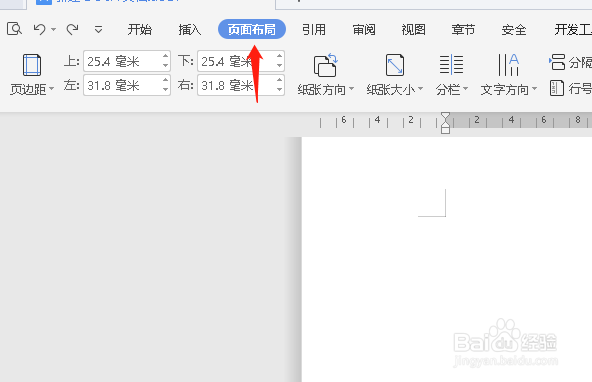Increase the 右 margin value
The width and height of the screenshot is (592, 382).
[279, 80]
